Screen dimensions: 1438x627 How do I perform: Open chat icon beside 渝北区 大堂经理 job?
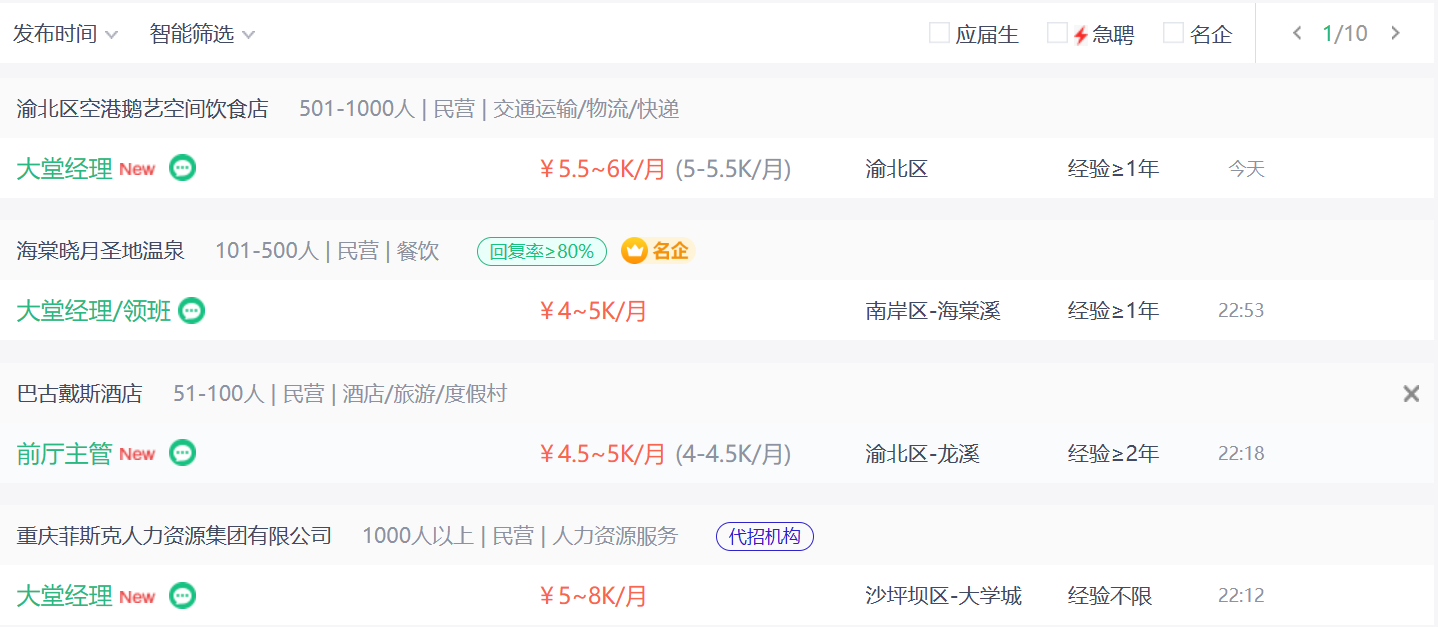pyautogui.click(x=182, y=168)
